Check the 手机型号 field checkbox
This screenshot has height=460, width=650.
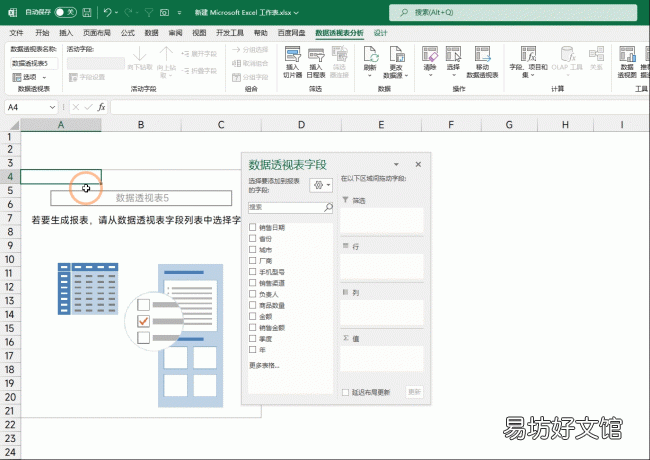click(x=252, y=271)
